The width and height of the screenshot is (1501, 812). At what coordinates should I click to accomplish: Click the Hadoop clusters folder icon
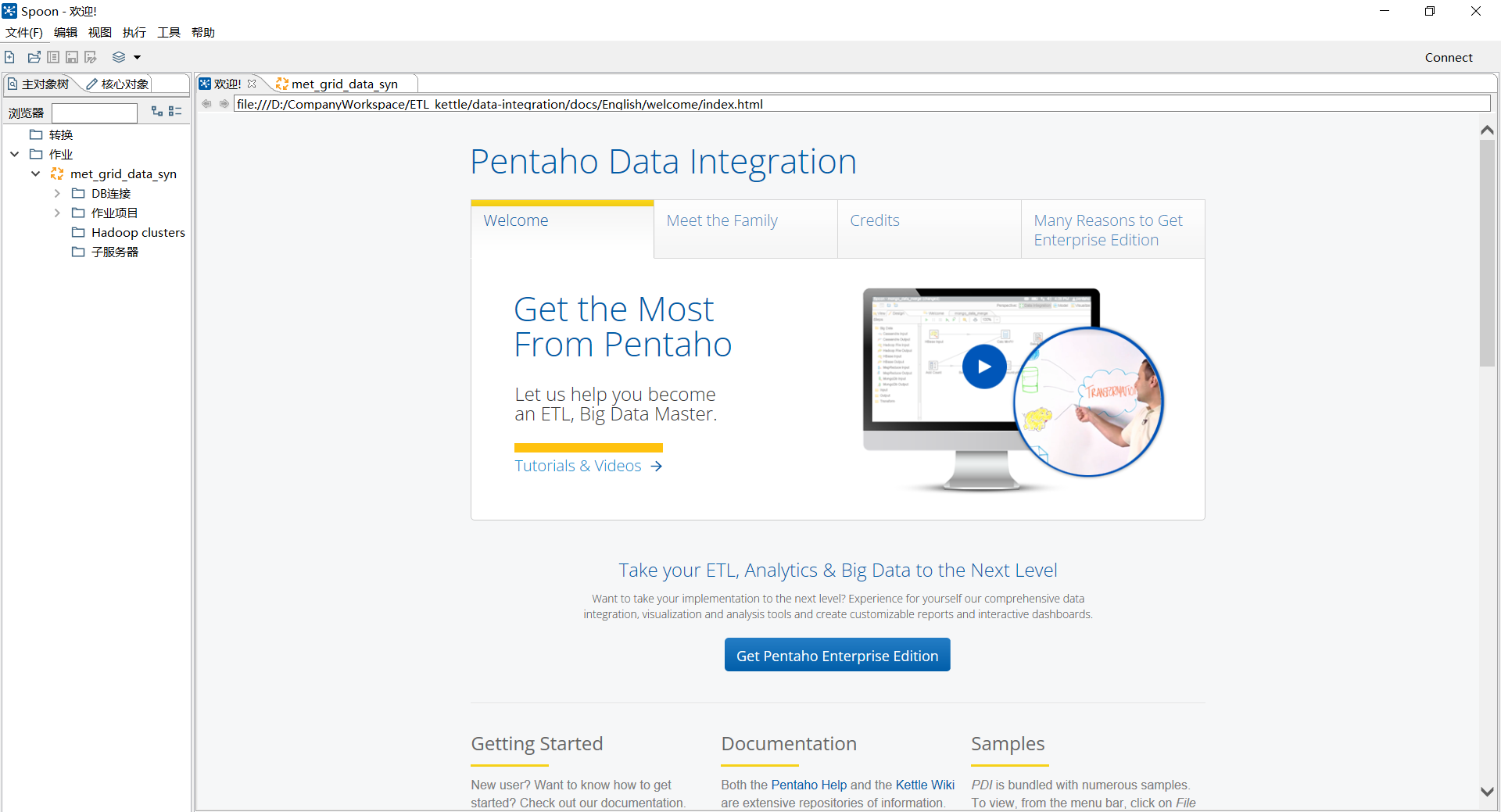(78, 232)
